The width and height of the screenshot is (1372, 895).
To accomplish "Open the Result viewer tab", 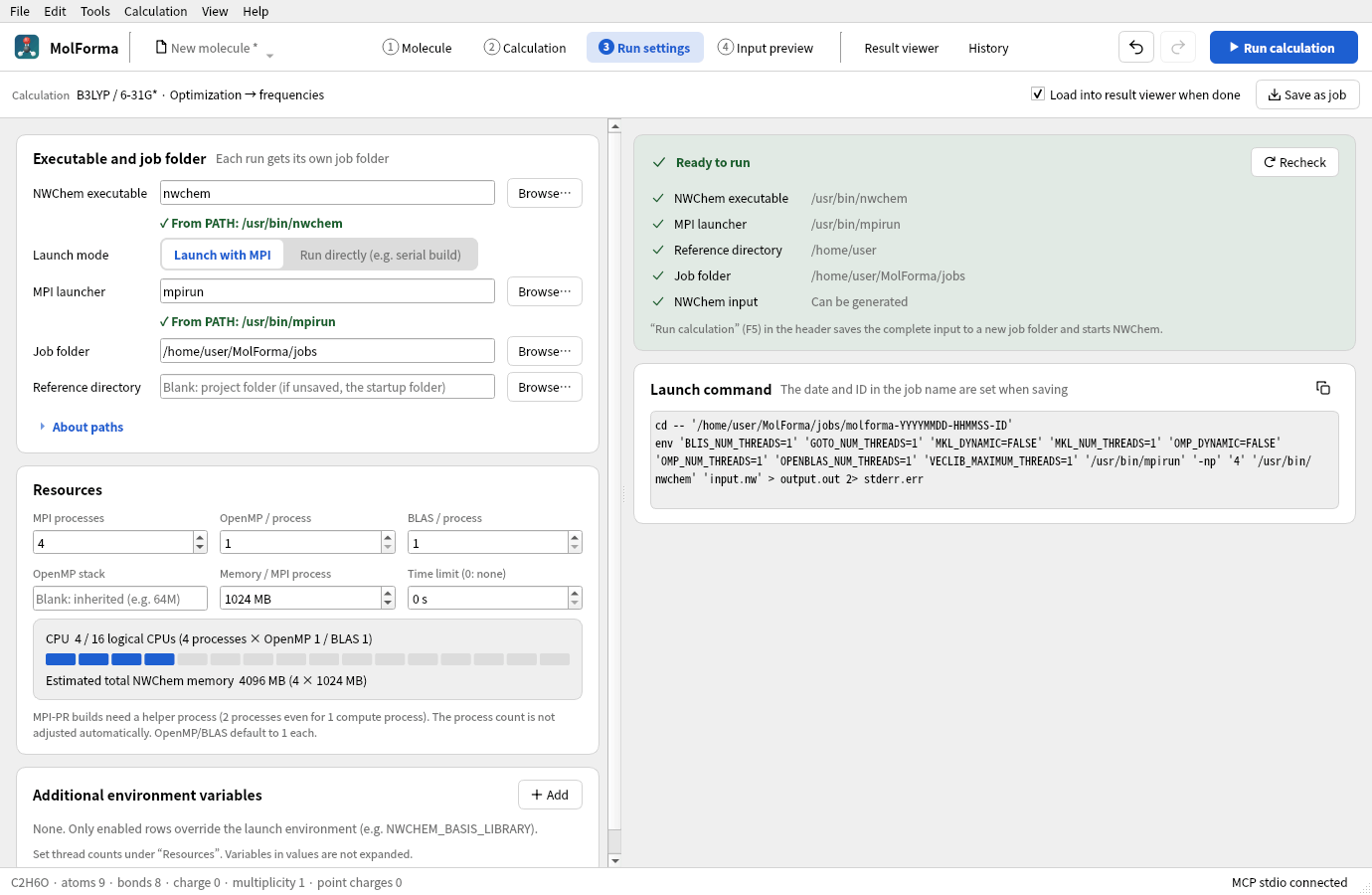I will [x=902, y=48].
